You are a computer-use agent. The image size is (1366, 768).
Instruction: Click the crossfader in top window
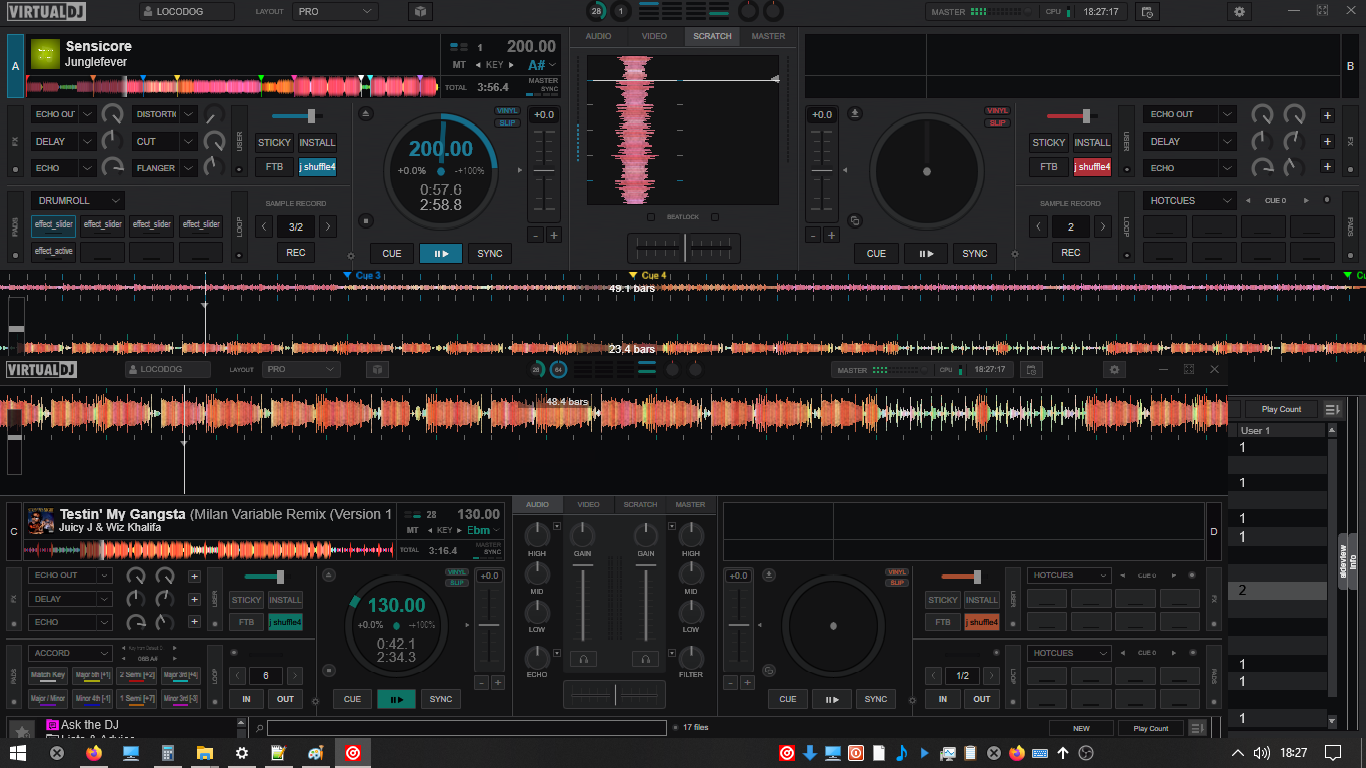[684, 247]
